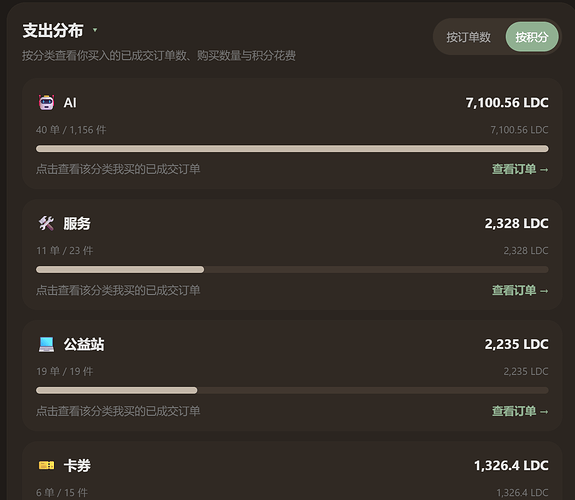Click the 2,235 LDC bold amount
This screenshot has height=500, width=575.
pyautogui.click(x=516, y=344)
